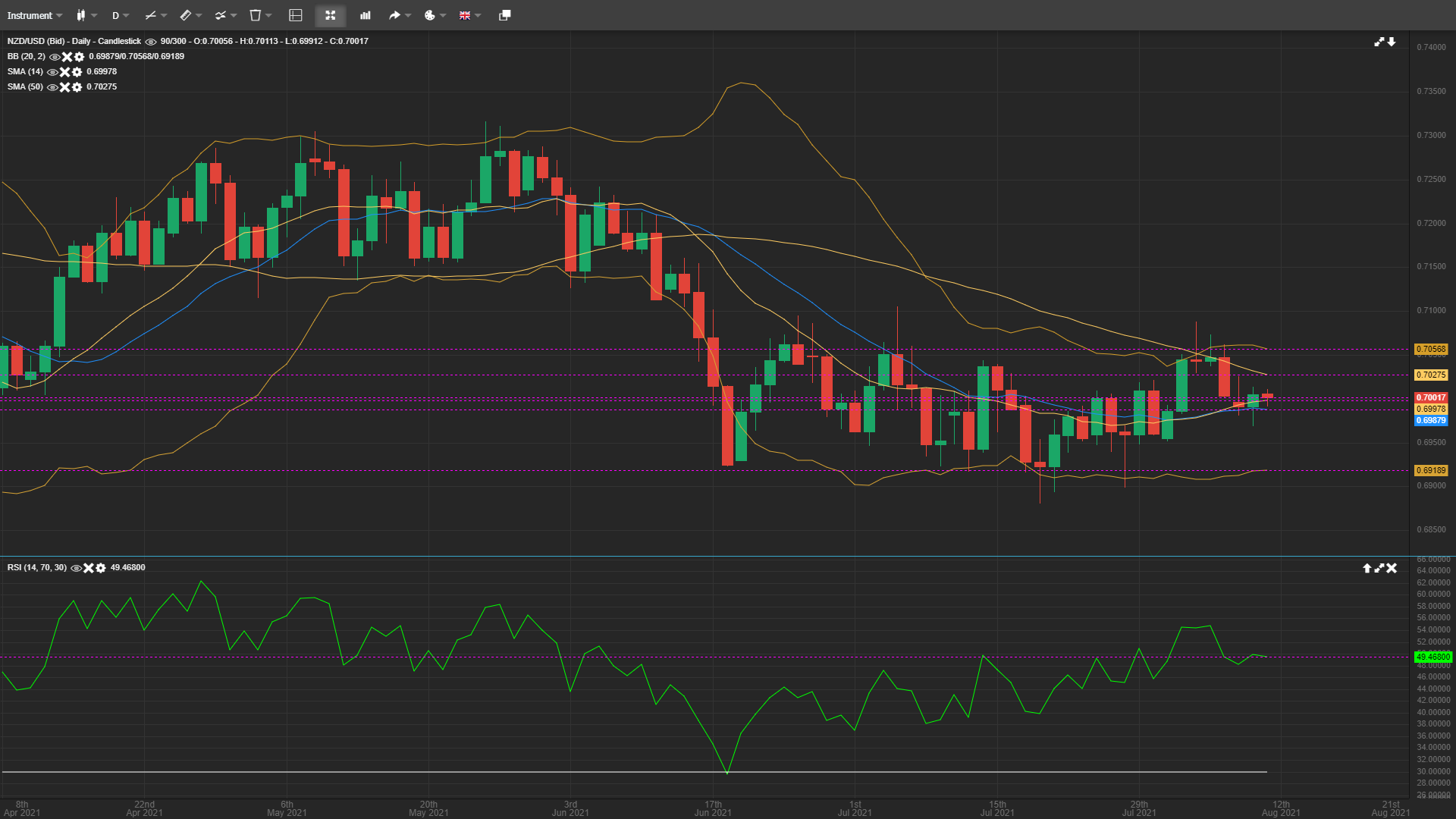Click the candlestick chart type icon
Image resolution: width=1456 pixels, height=819 pixels.
pos(80,15)
